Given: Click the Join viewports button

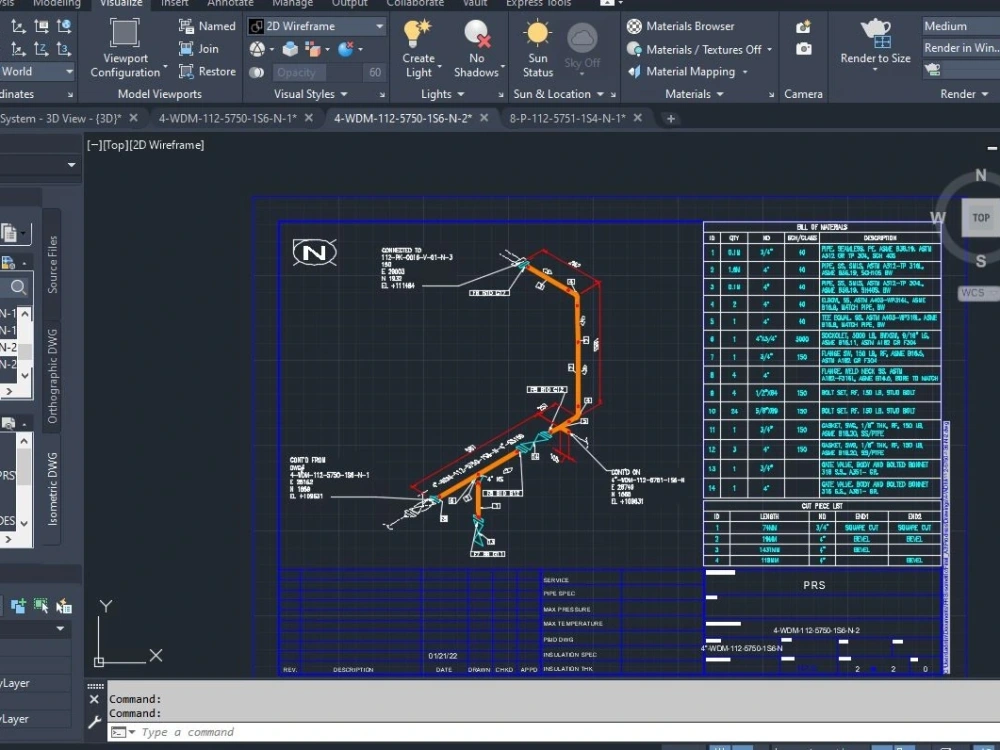Looking at the screenshot, I should coord(198,48).
